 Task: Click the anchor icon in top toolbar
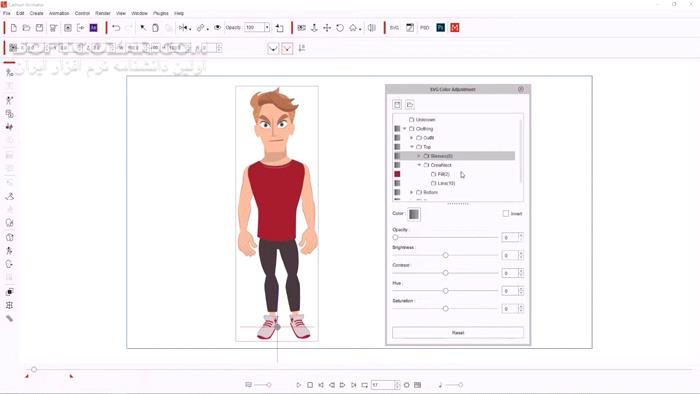(x=314, y=28)
